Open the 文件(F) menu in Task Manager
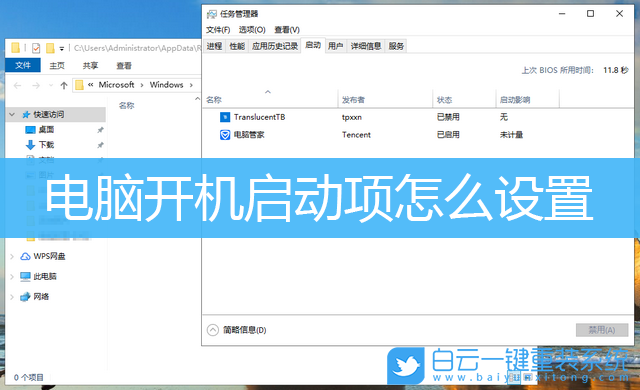The height and width of the screenshot is (390, 640). [218, 30]
